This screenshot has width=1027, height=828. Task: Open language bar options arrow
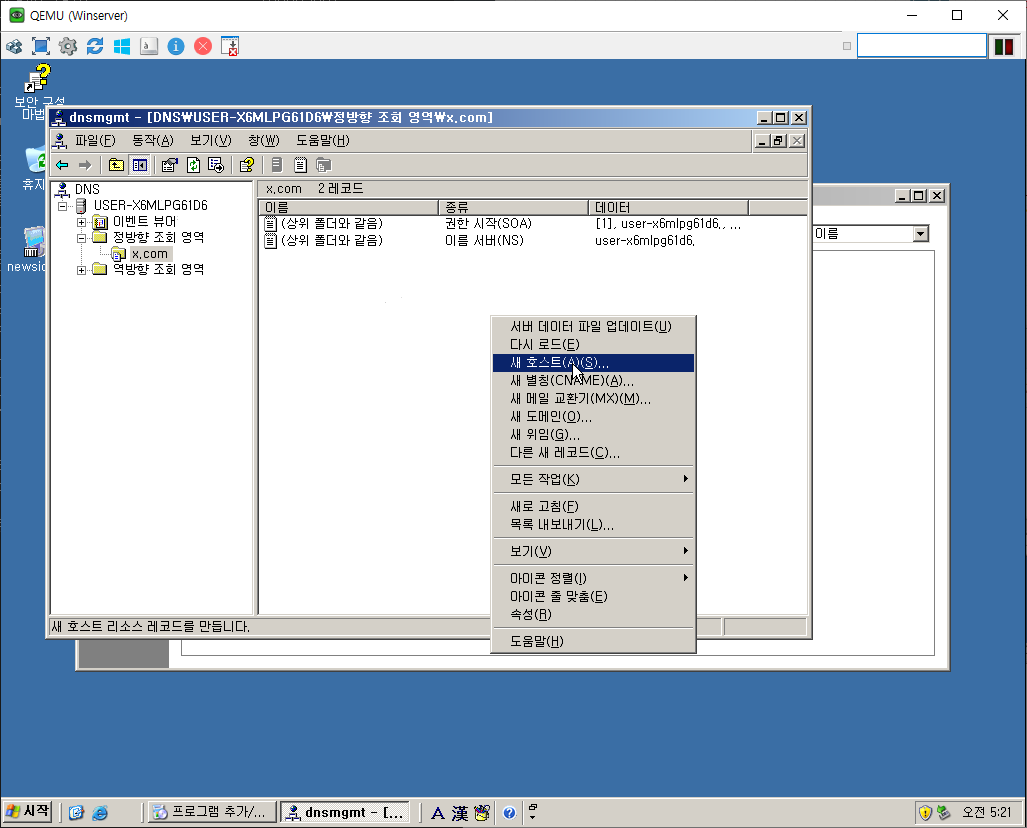coord(532,818)
